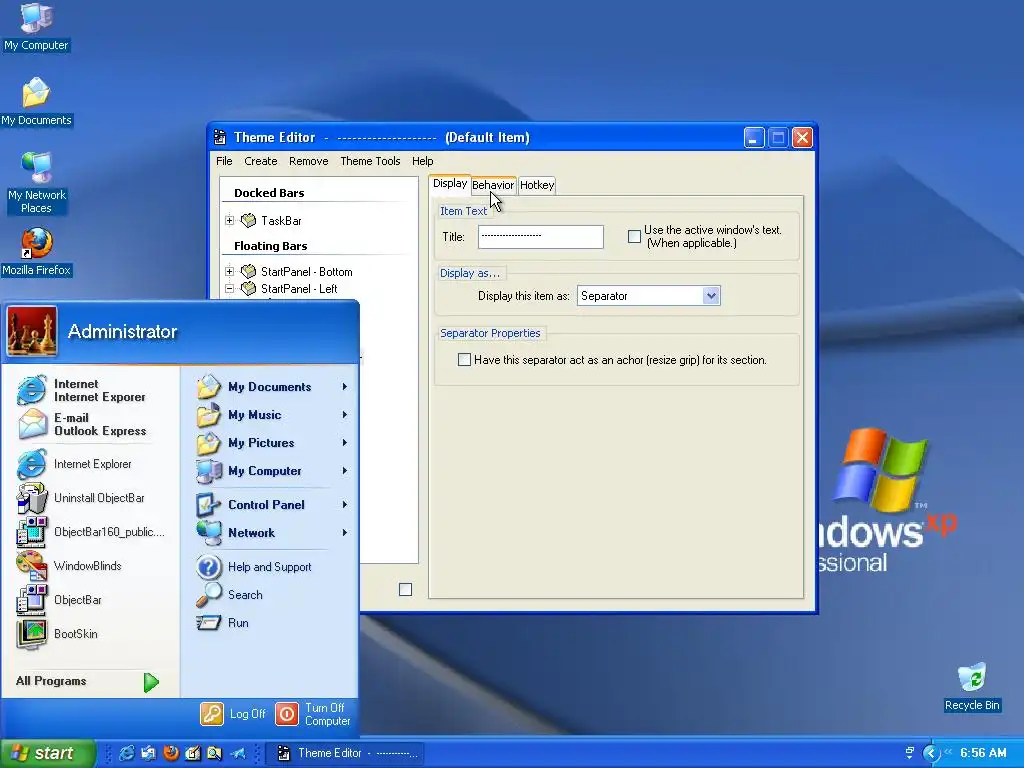Click All Programs
The width and height of the screenshot is (1024, 768).
[x=88, y=681]
